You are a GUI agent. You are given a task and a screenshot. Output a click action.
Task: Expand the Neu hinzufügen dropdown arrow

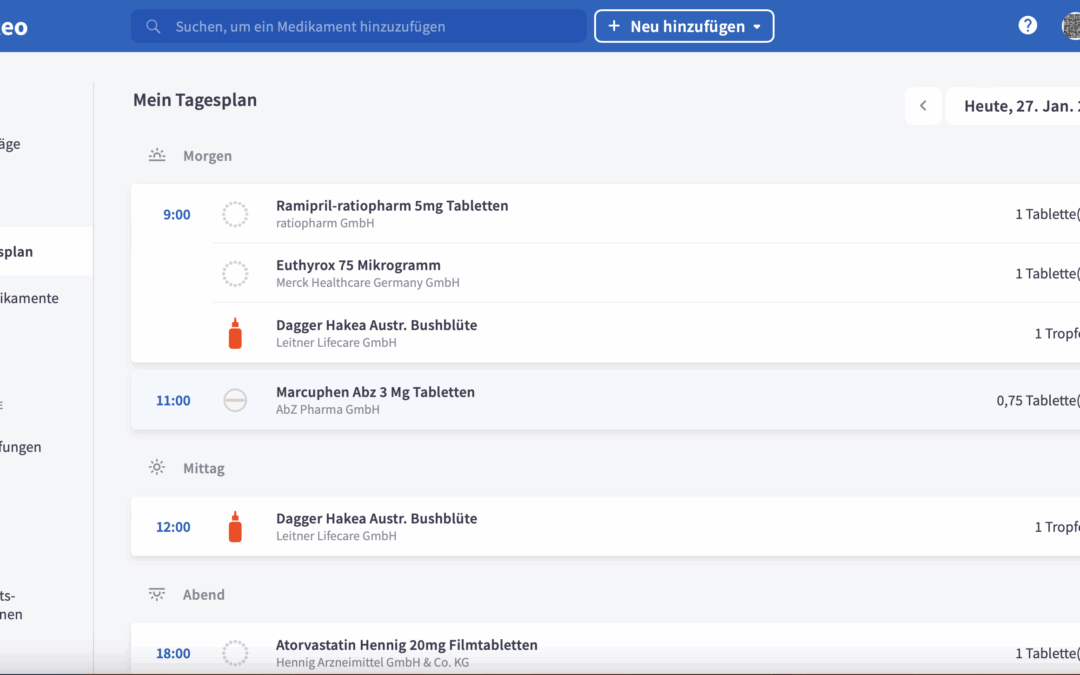757,27
